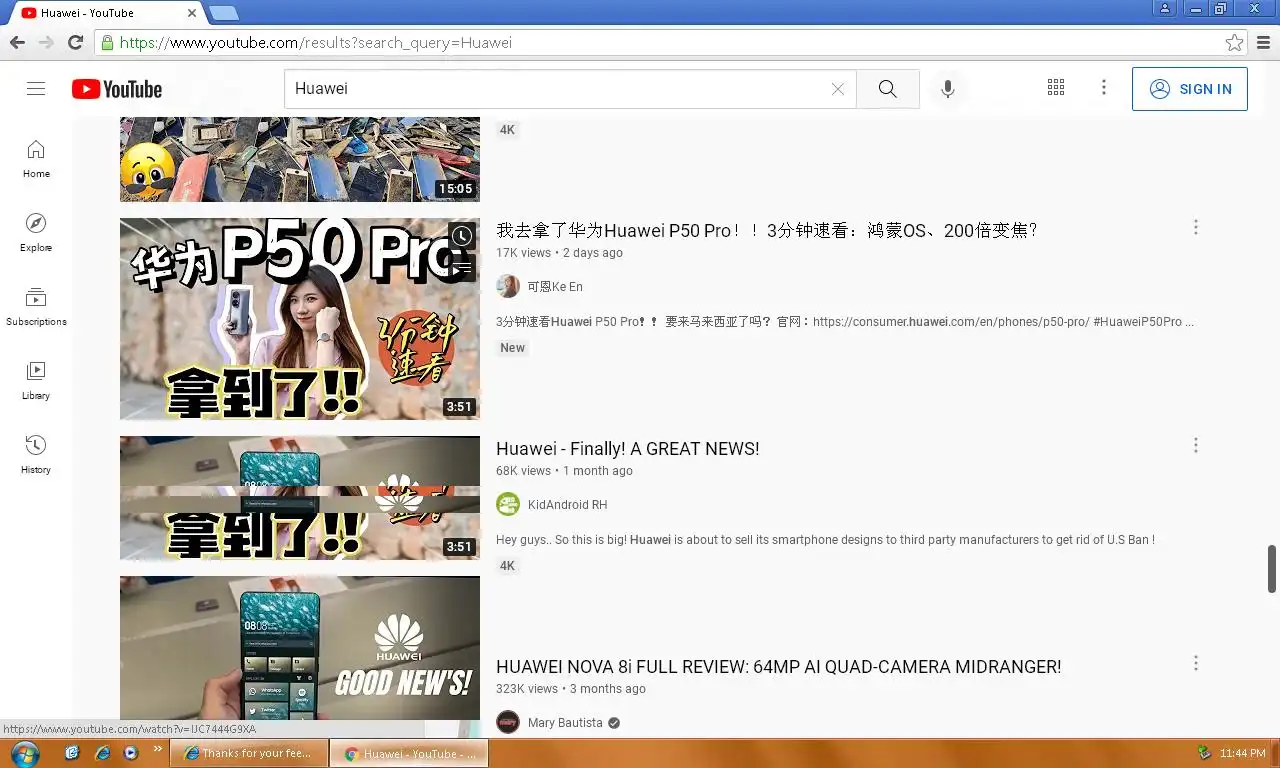The image size is (1280, 768).
Task: Click the Mary Bautista channel avatar
Action: pos(508,722)
